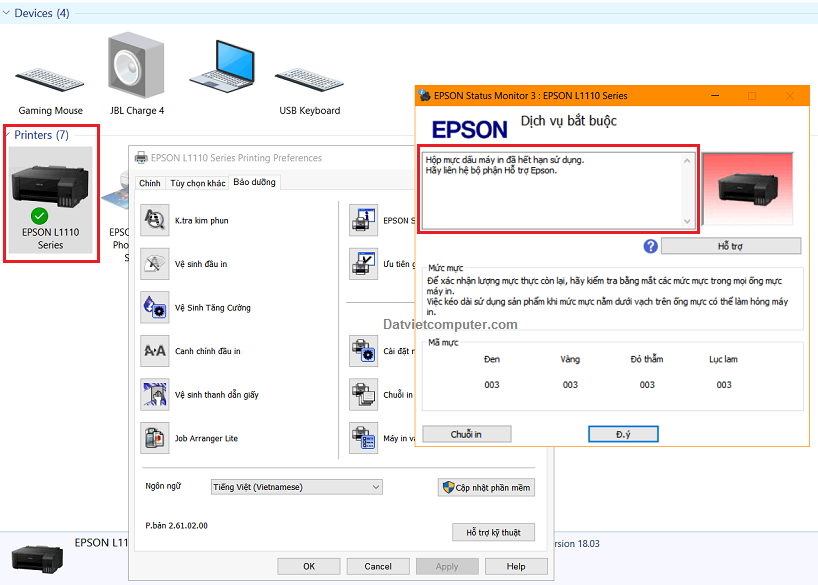Select the EPSON L1110 Series printer icon
Screen dimensions: 818x585
coord(51,200)
